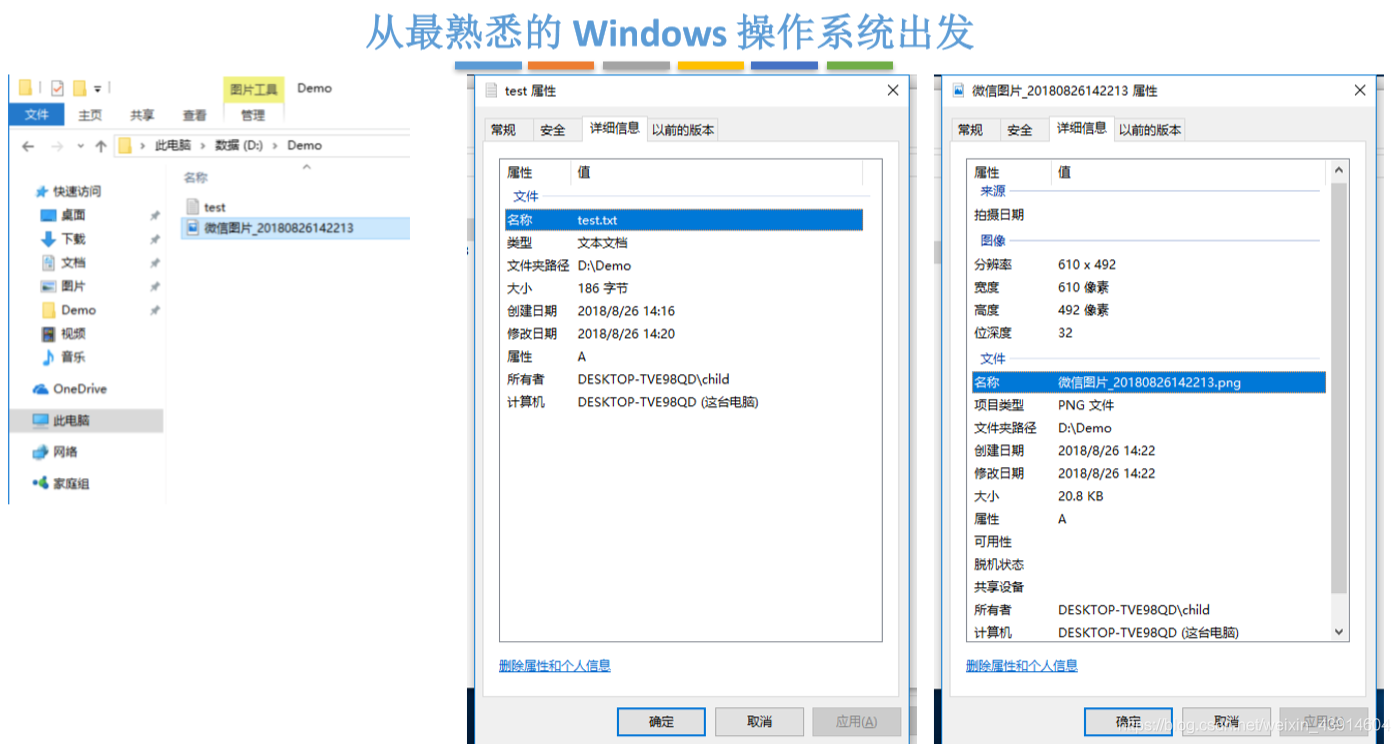
Task: Expand the 数据 (D:) breadcrumb chevron
Action: (275, 146)
